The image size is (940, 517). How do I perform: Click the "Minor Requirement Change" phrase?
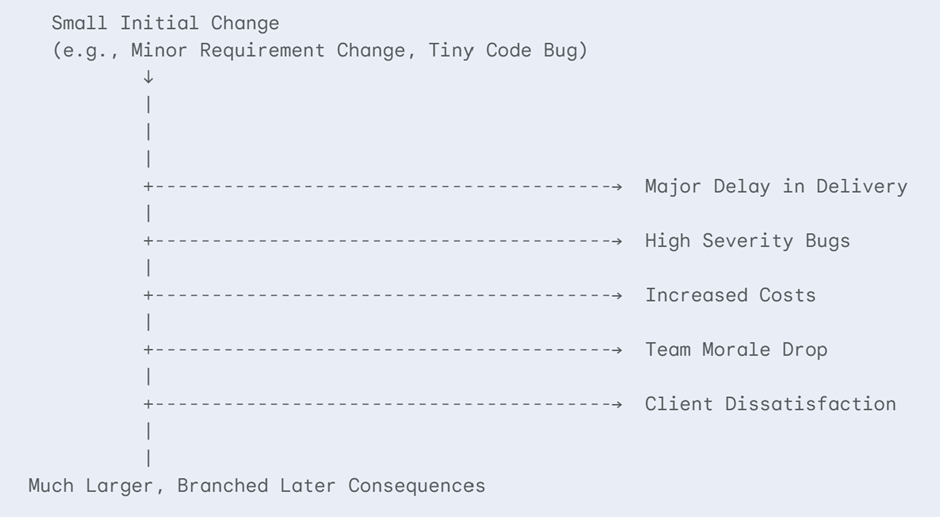pyautogui.click(x=264, y=50)
